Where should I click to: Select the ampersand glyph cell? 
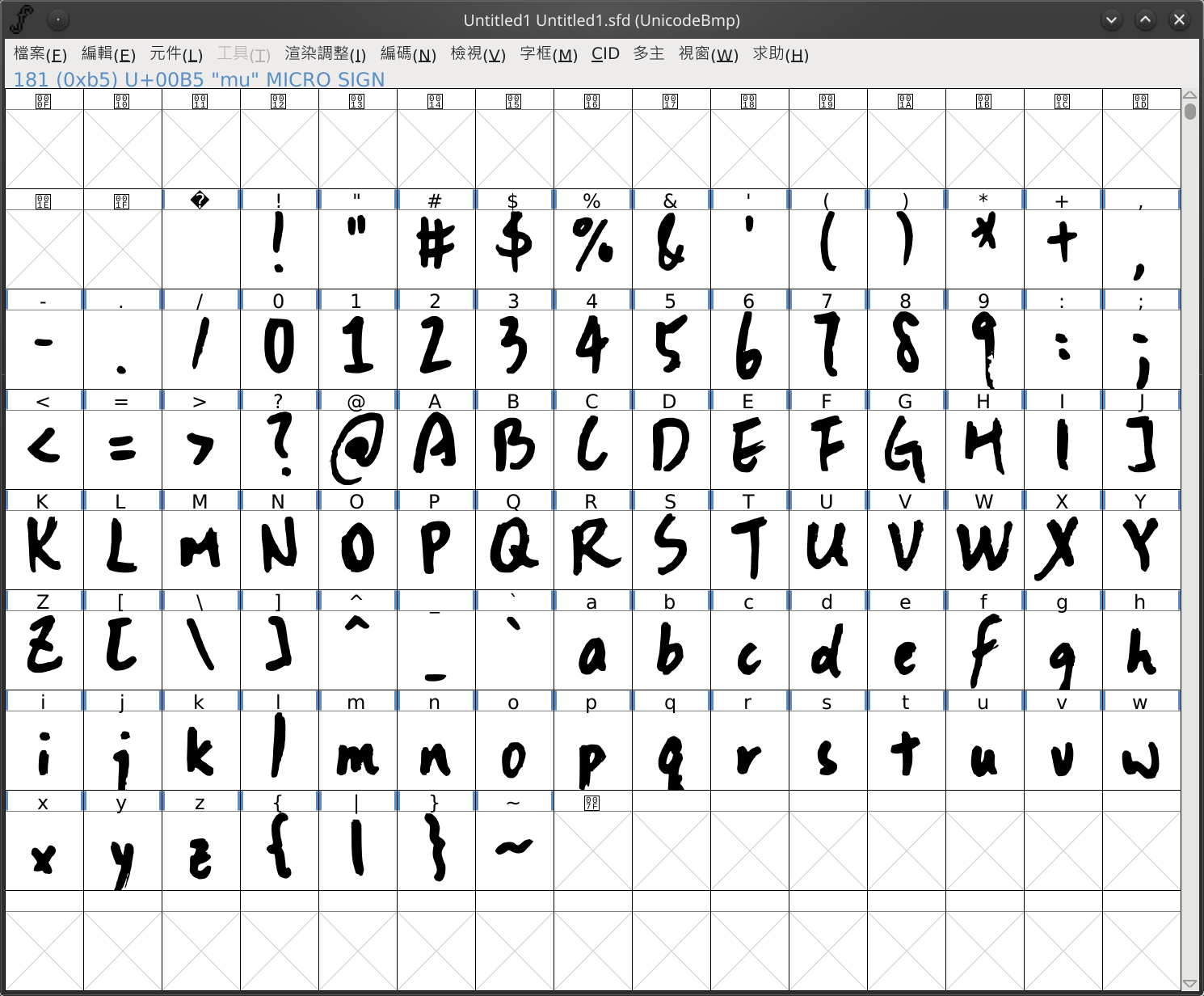coord(671,249)
